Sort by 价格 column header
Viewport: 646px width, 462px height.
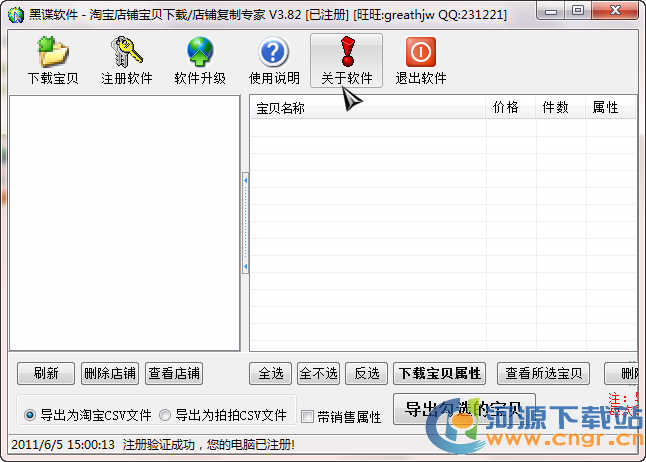(x=511, y=108)
